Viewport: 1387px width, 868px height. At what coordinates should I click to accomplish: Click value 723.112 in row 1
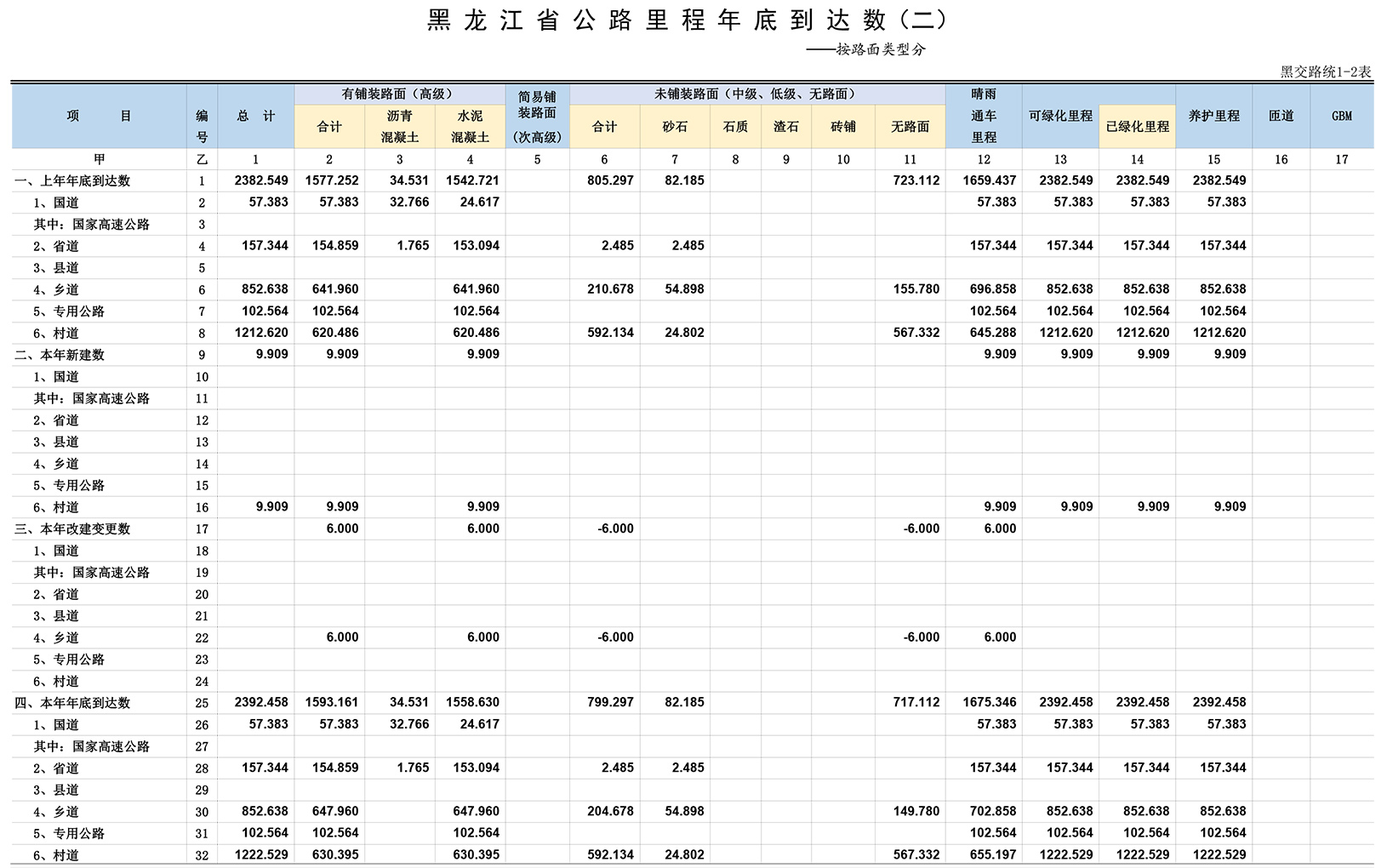pyautogui.click(x=916, y=180)
